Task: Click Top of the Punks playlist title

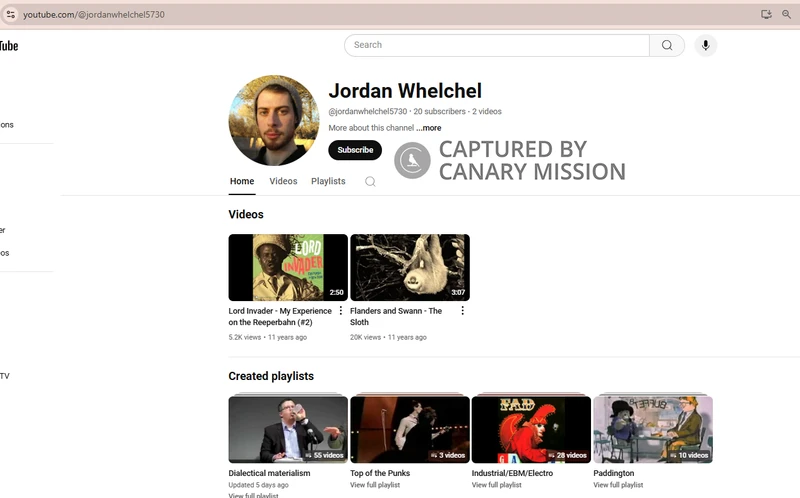Action: coord(380,473)
